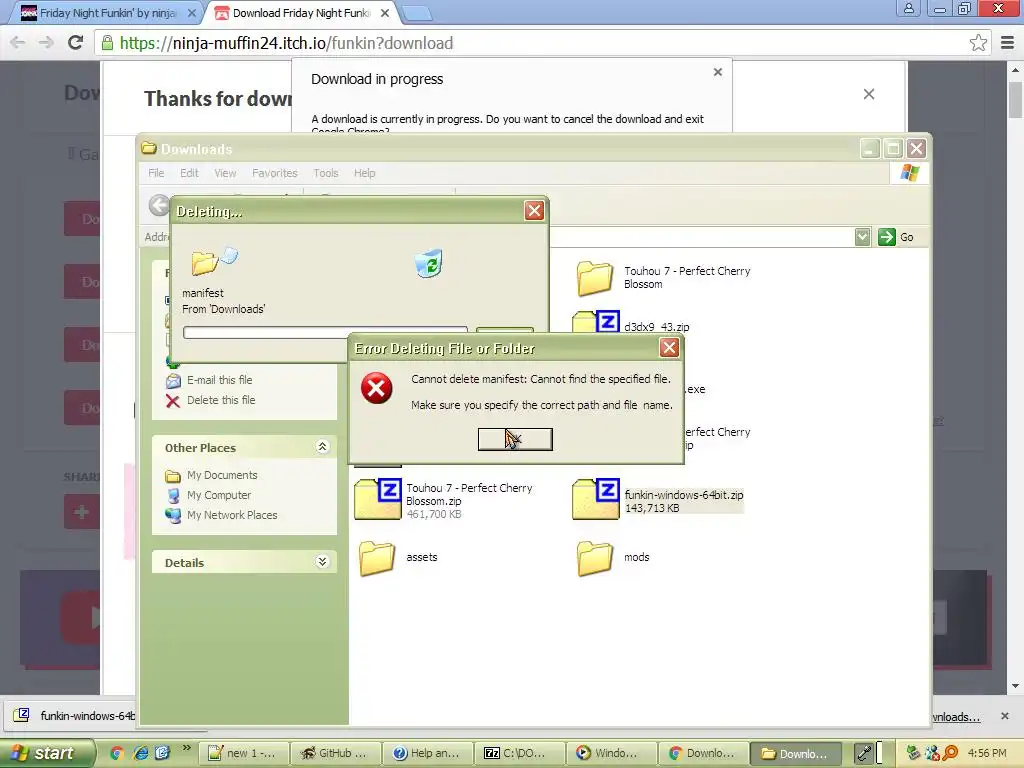Open the Edit menu in Downloads window
Viewport: 1024px width, 768px height.
pos(189,173)
